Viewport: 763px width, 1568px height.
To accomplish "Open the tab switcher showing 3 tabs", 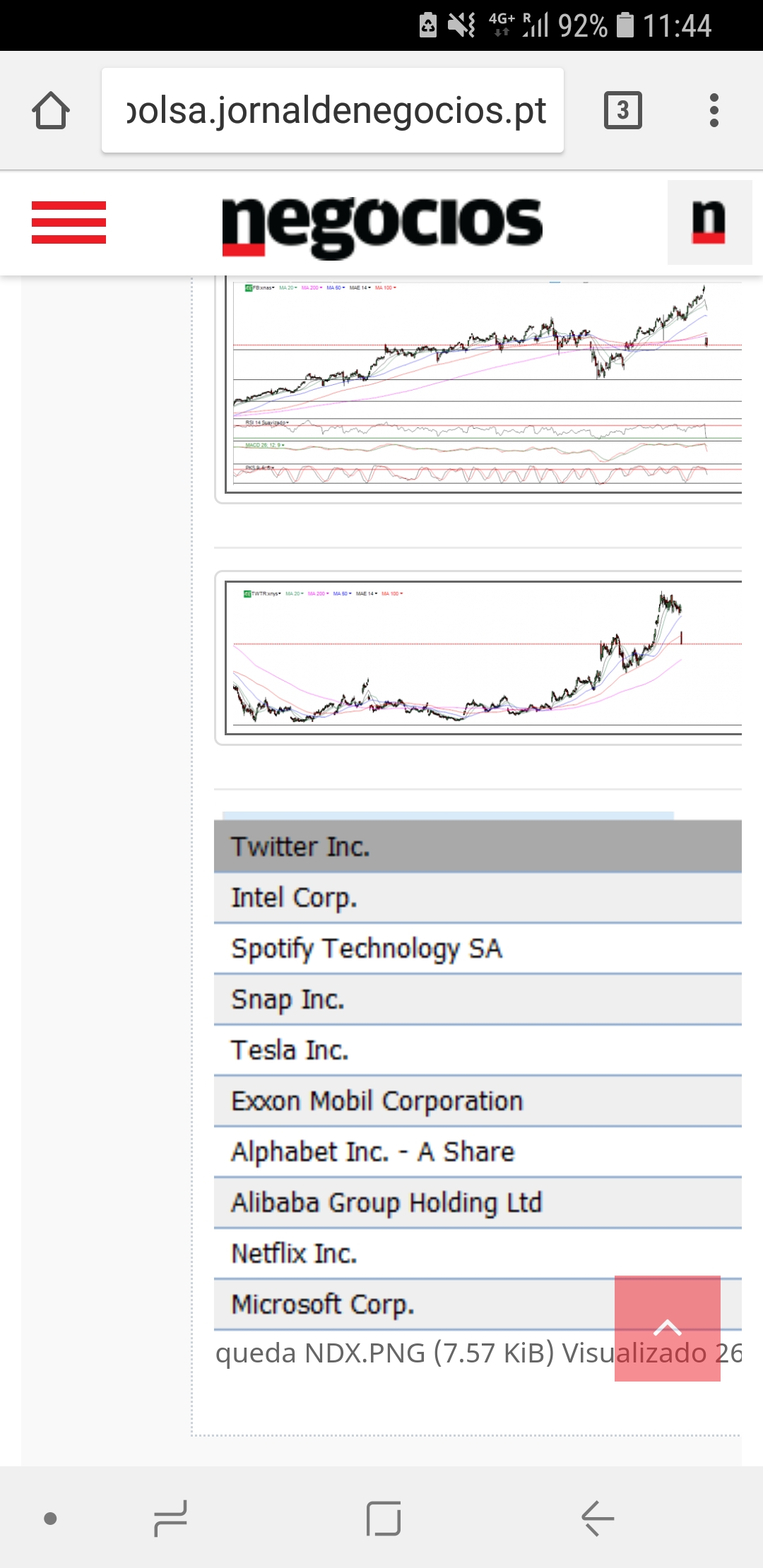I will [x=622, y=111].
